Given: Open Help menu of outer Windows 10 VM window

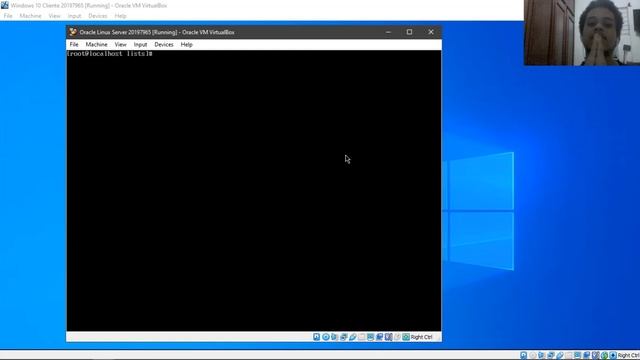Looking at the screenshot, I should pos(120,16).
